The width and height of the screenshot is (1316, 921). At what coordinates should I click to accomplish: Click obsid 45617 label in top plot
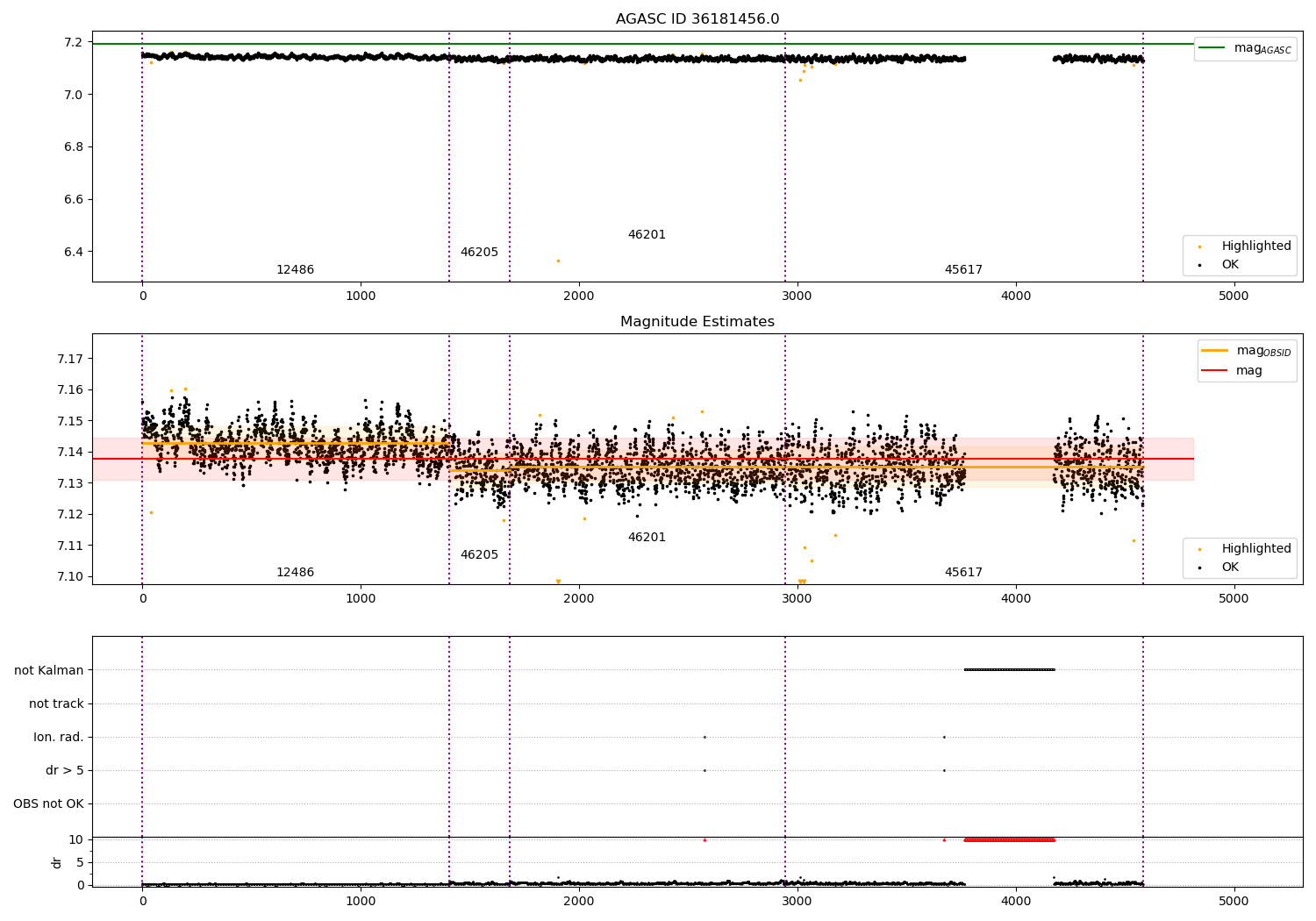[963, 270]
